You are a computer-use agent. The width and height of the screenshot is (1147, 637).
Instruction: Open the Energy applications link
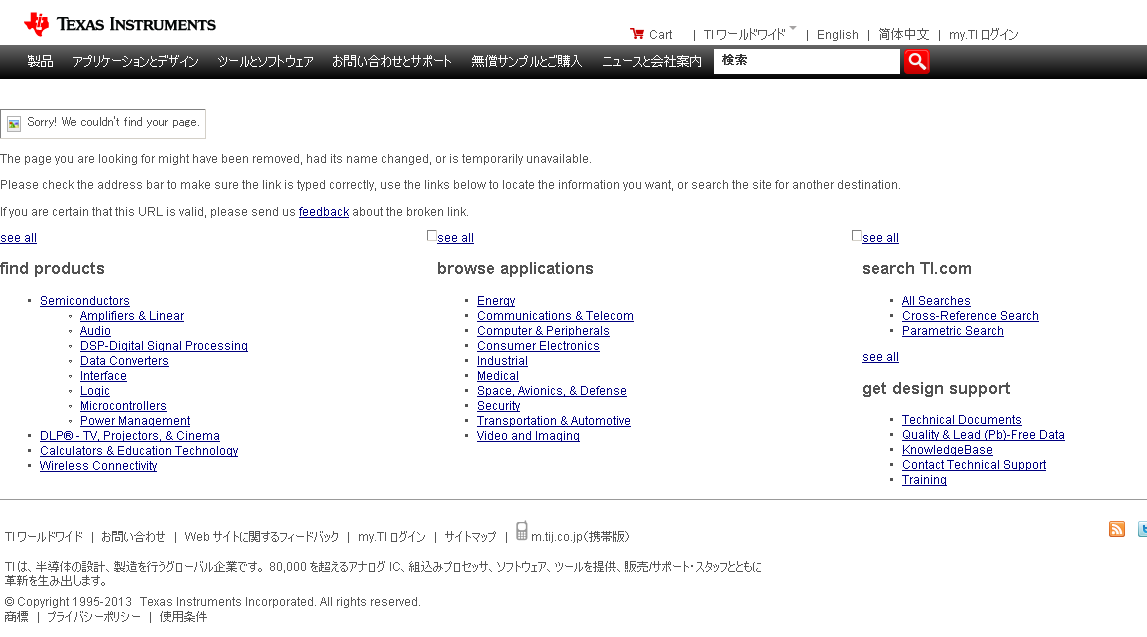coord(496,301)
